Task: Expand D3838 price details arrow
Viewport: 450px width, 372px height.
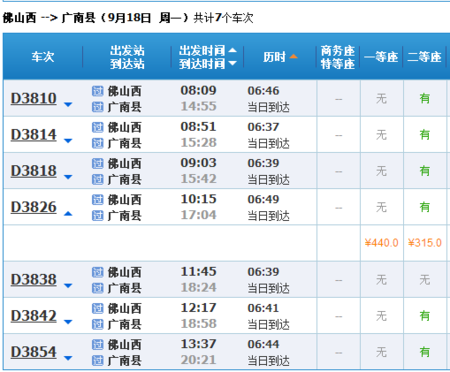Action: [x=68, y=286]
